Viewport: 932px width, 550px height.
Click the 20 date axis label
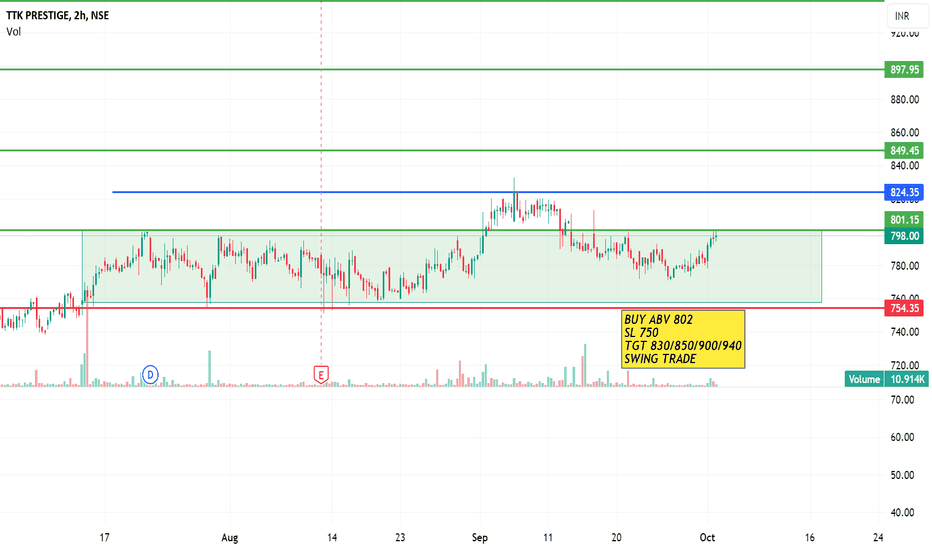click(x=616, y=538)
